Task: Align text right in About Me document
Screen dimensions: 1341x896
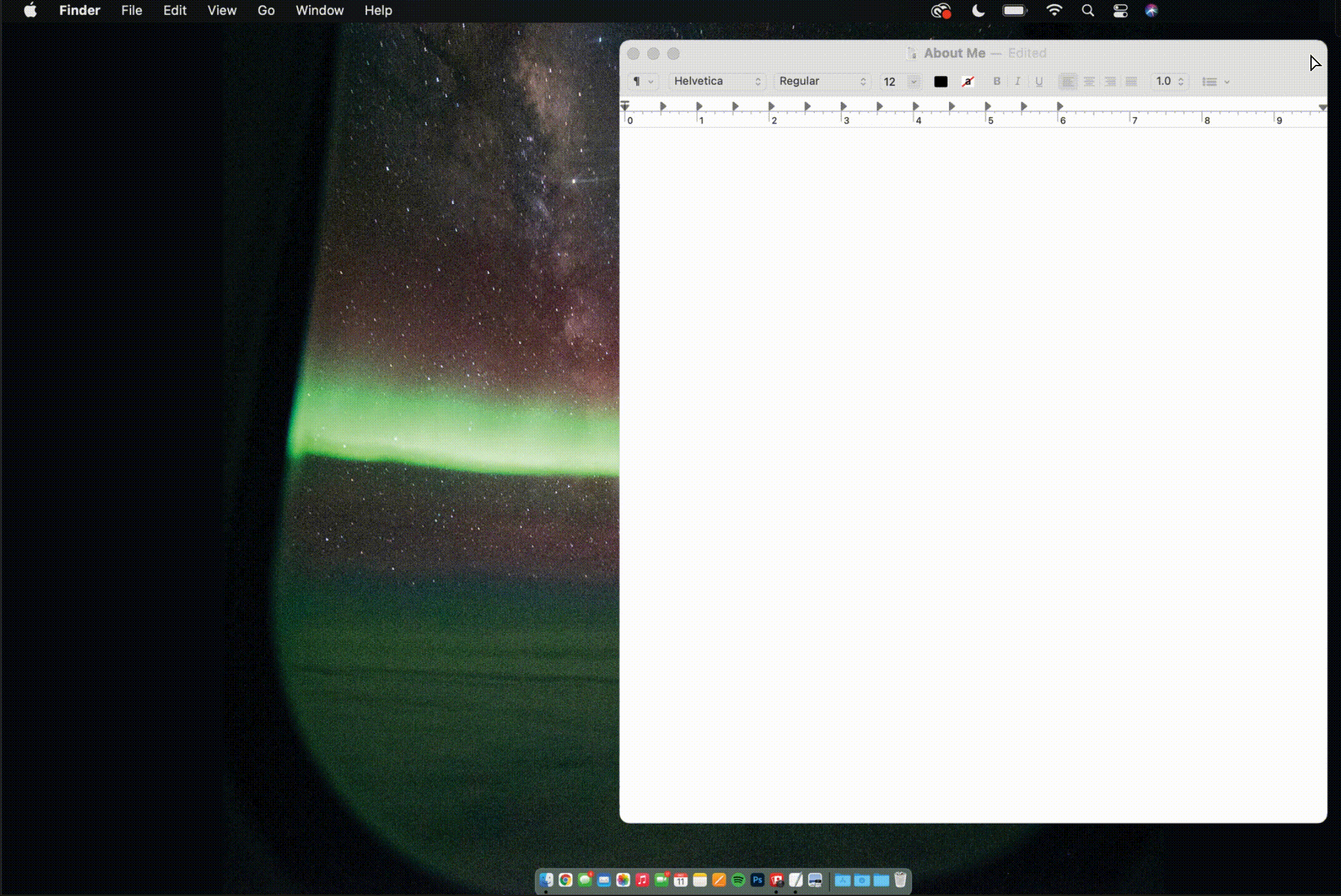Action: tap(1110, 82)
